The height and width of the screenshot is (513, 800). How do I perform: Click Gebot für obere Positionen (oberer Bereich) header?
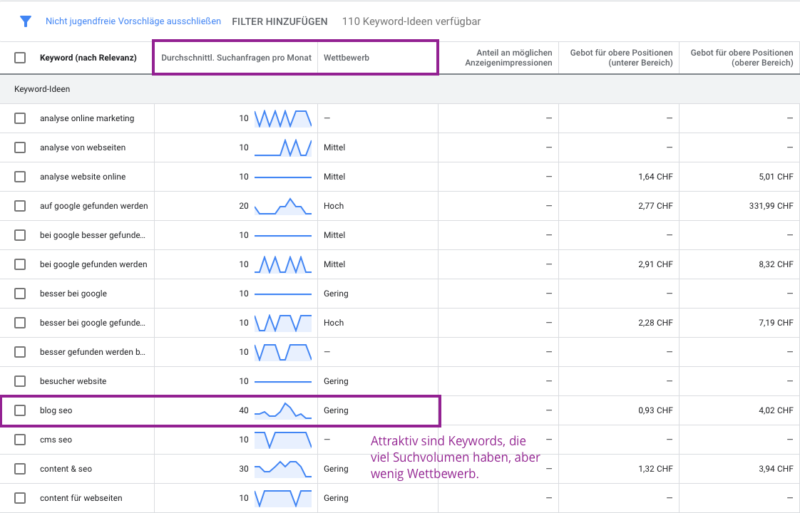tap(742, 58)
